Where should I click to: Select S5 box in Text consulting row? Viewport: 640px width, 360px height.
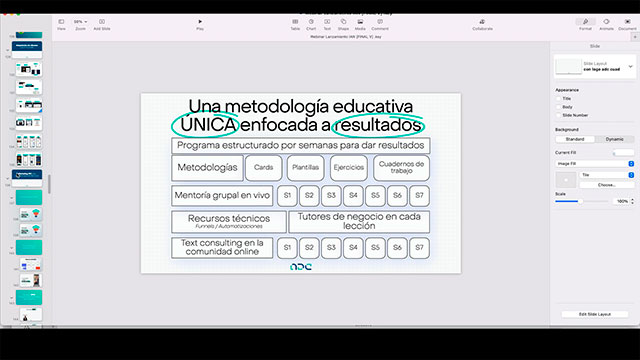pos(376,248)
